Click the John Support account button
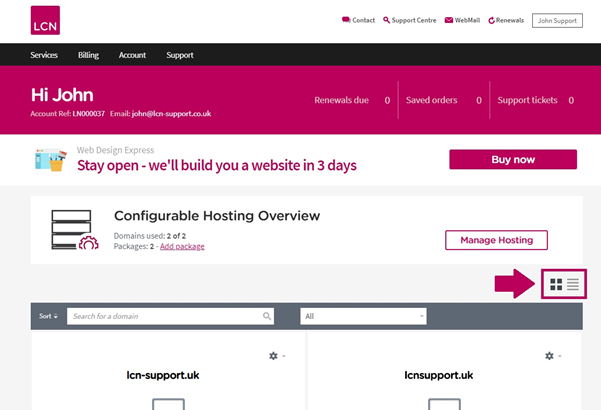This screenshot has height=410, width=601. [x=557, y=21]
